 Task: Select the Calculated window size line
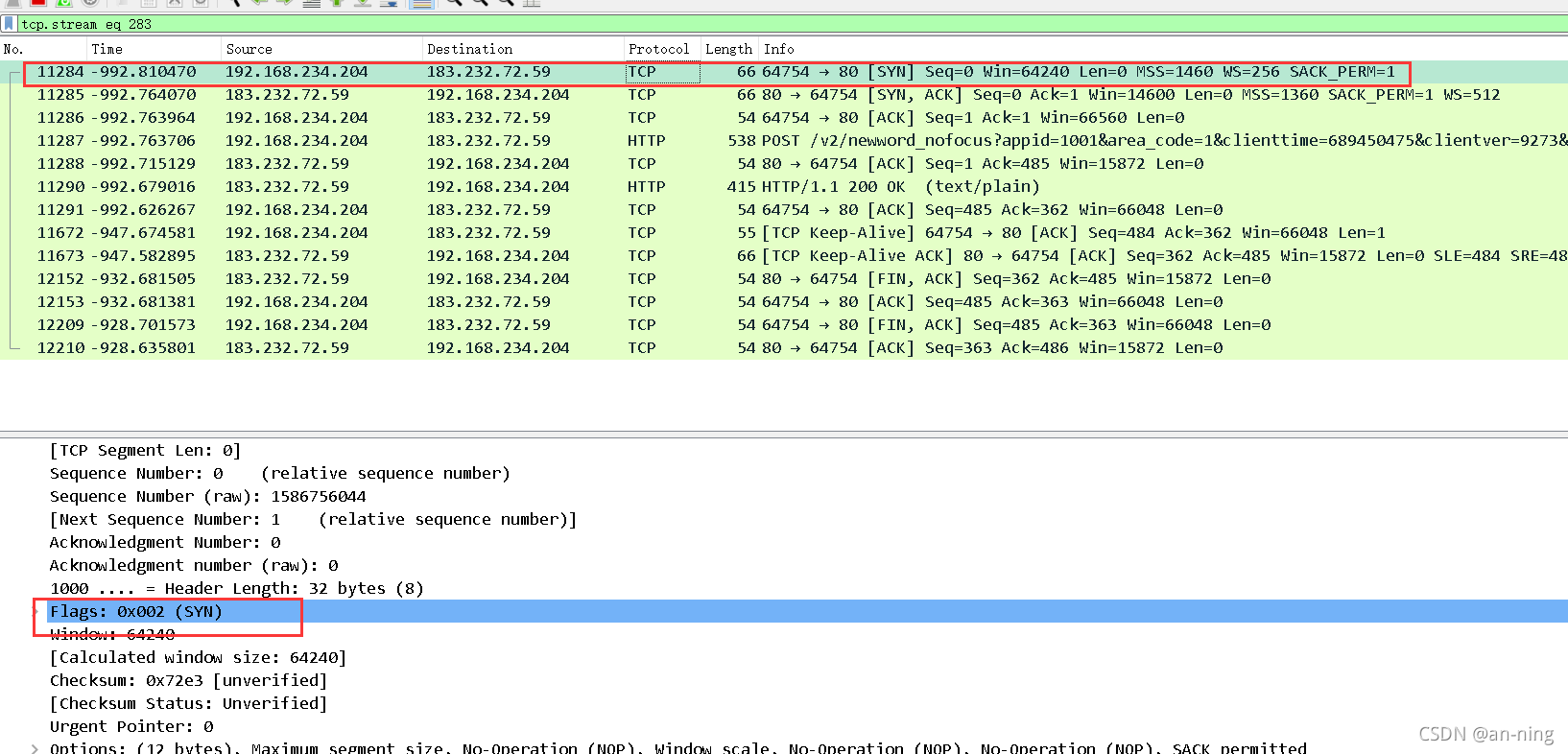(198, 657)
